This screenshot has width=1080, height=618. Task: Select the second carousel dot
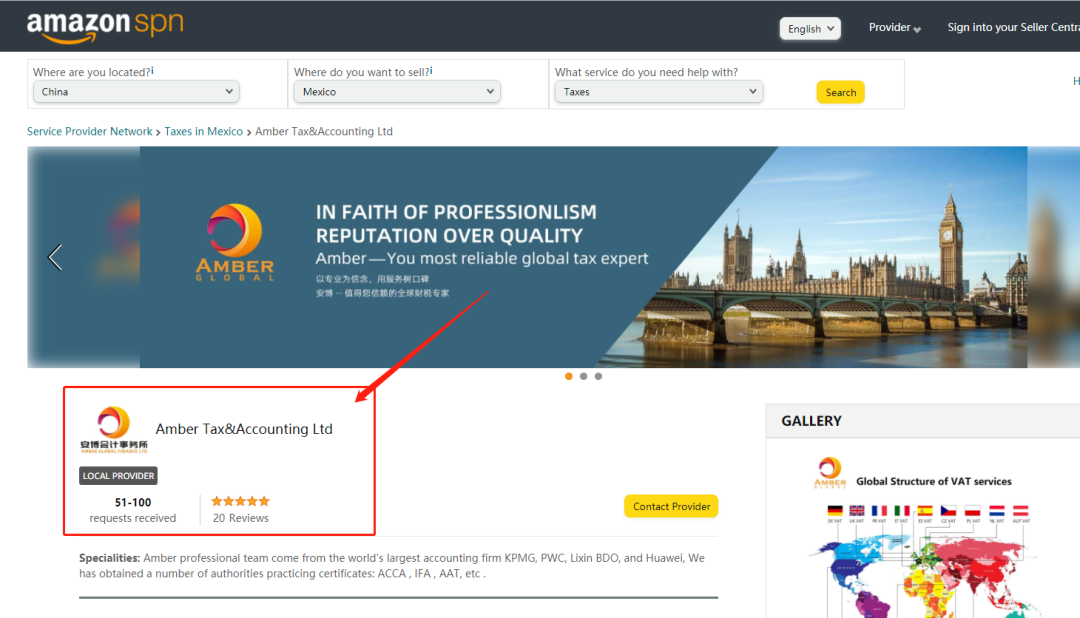click(583, 376)
